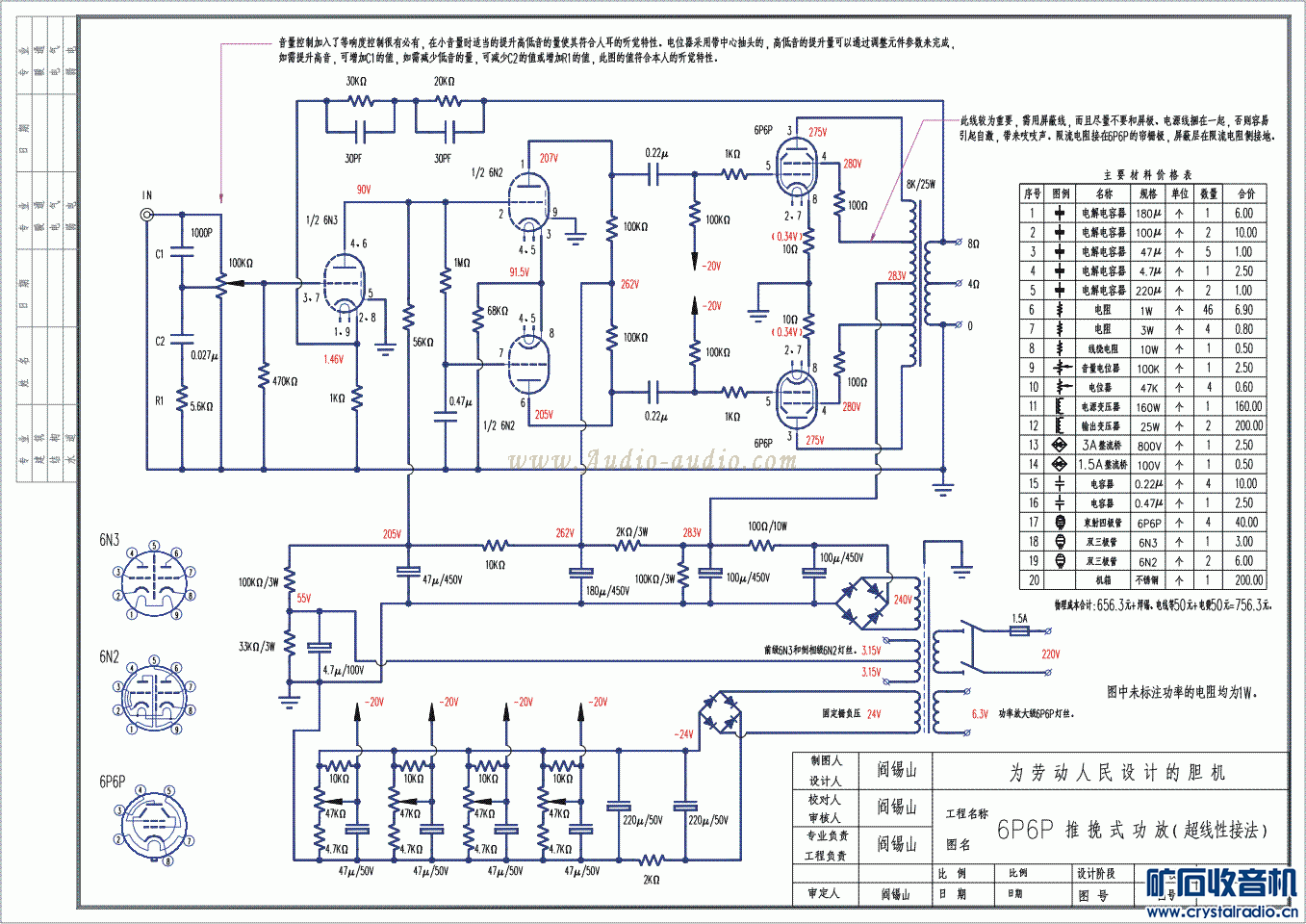Open the www.crystalradio.cn link

point(1221,911)
